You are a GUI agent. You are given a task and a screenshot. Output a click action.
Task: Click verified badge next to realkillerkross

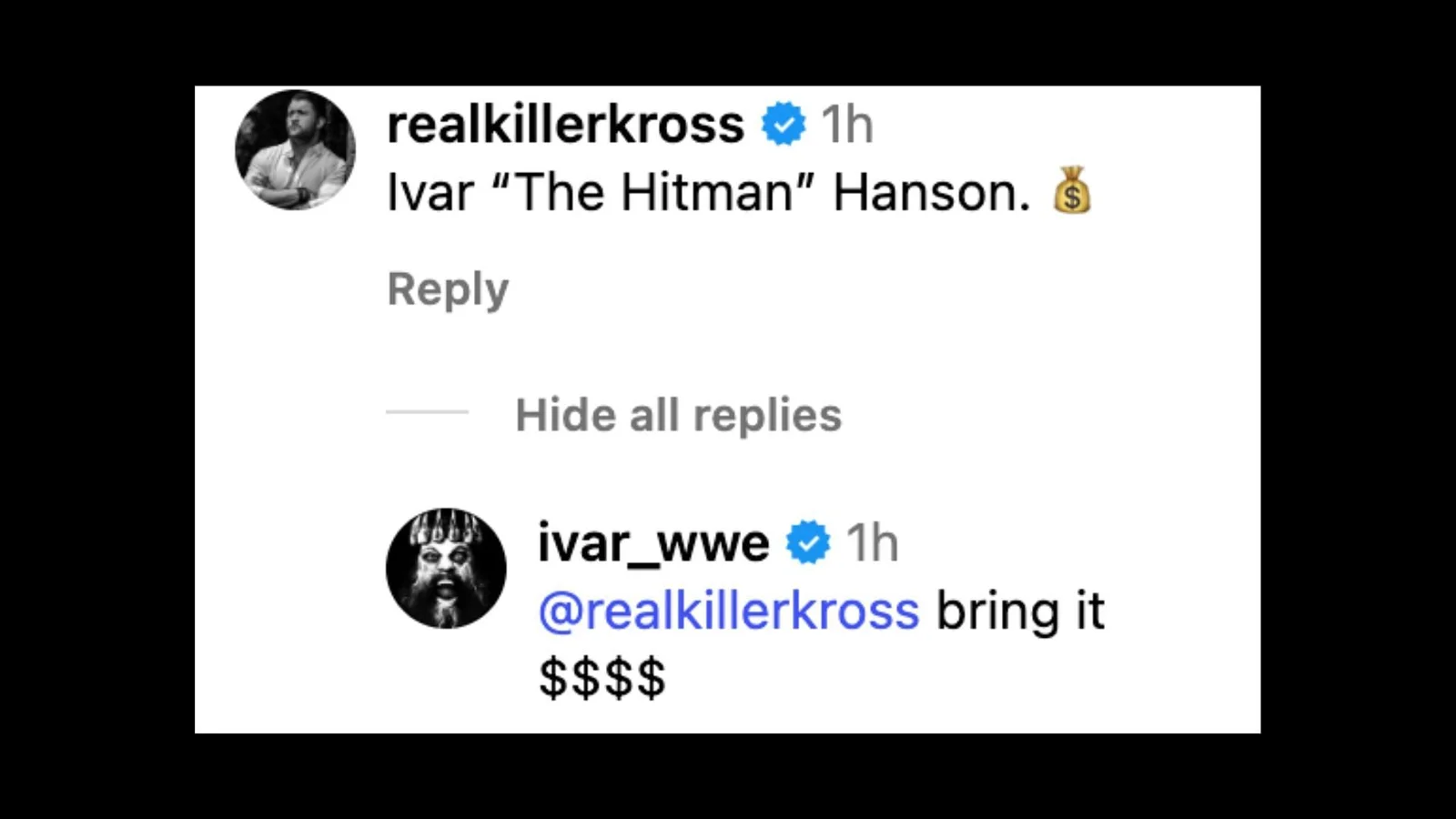(784, 124)
